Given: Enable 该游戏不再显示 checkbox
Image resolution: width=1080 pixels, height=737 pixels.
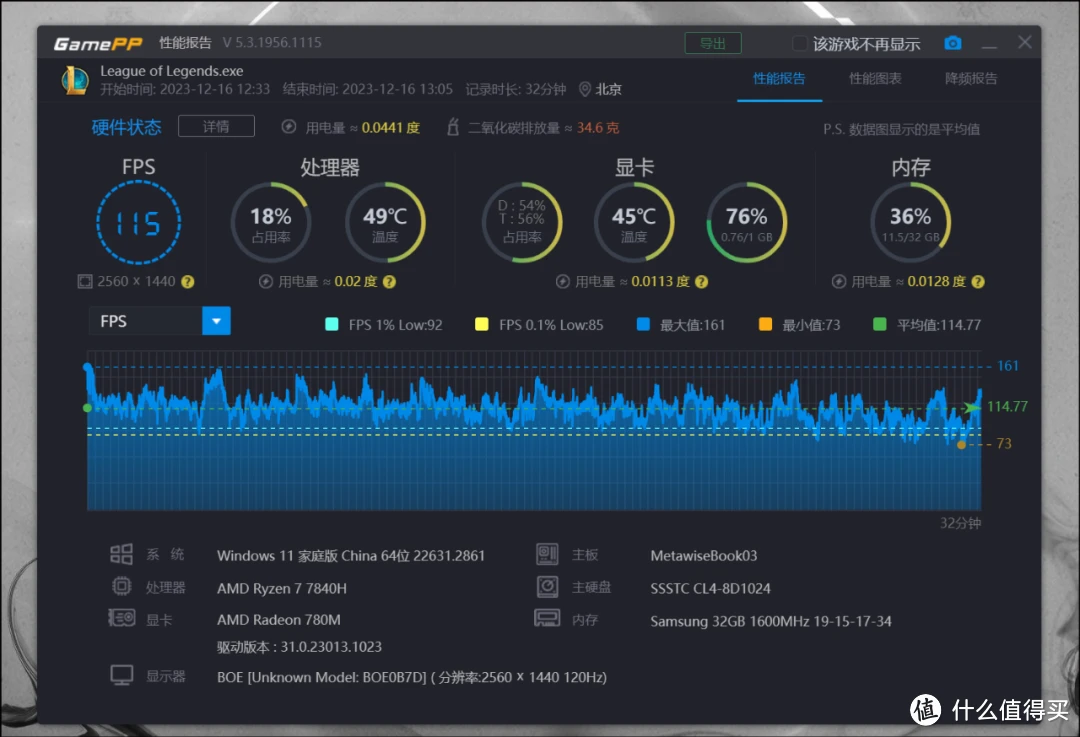Looking at the screenshot, I should tap(799, 43).
